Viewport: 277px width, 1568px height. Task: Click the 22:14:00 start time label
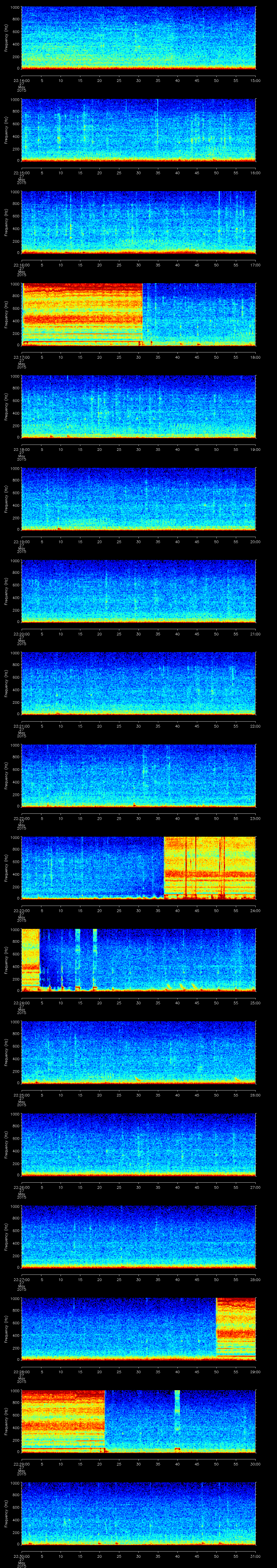tap(21, 80)
